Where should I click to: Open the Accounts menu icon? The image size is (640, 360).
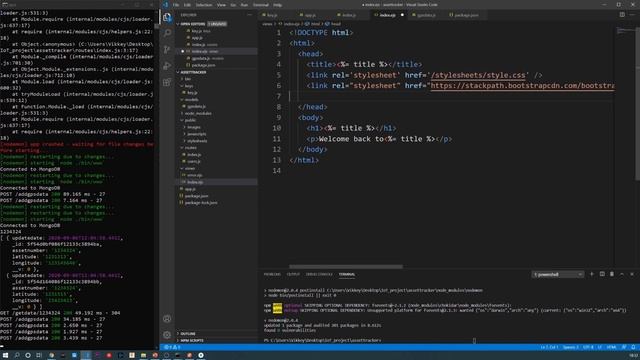point(167,319)
